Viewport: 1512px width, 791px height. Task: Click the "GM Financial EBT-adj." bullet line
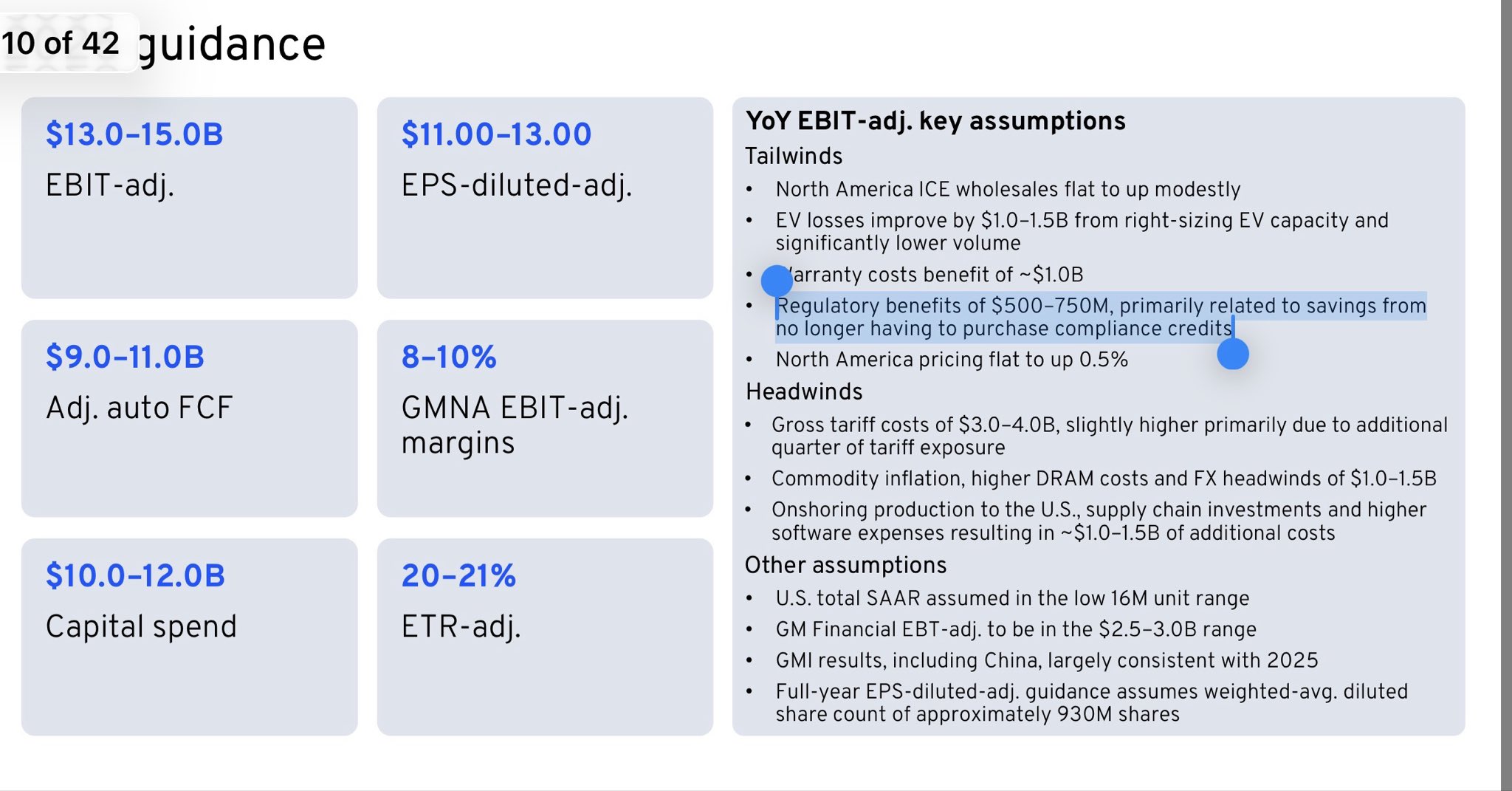1016,629
